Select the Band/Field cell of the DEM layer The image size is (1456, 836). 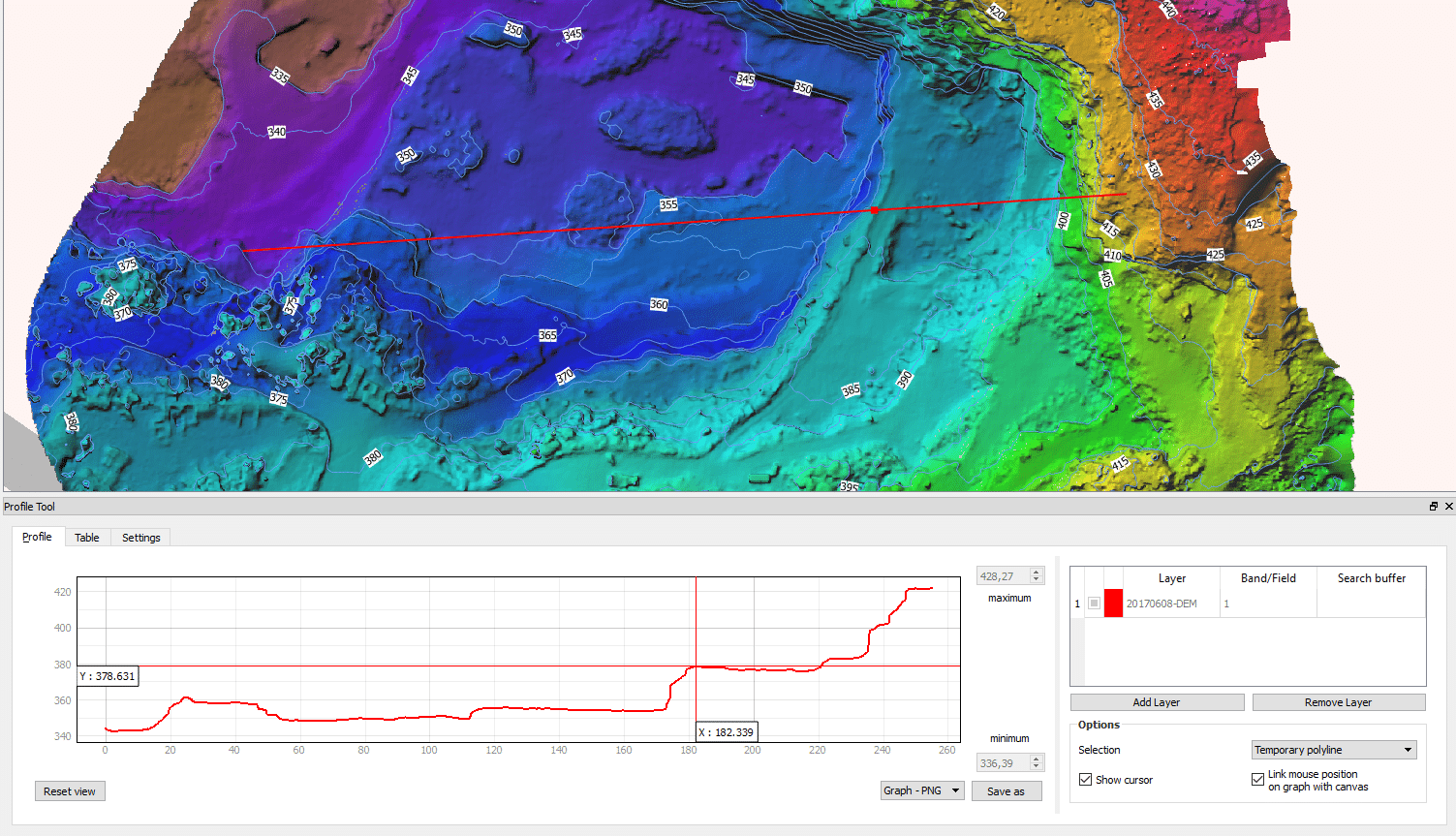point(1267,604)
